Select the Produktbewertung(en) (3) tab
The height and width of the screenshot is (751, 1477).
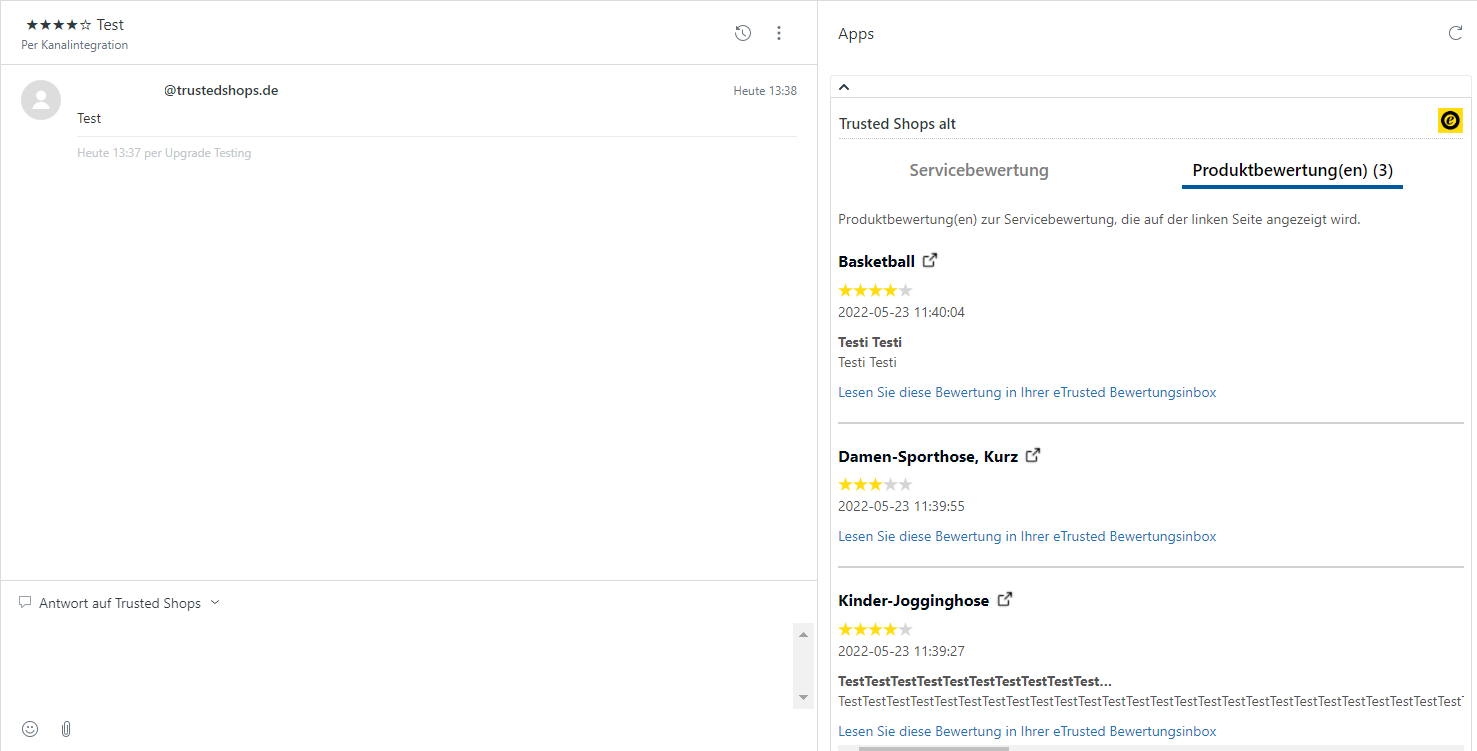click(x=1292, y=170)
